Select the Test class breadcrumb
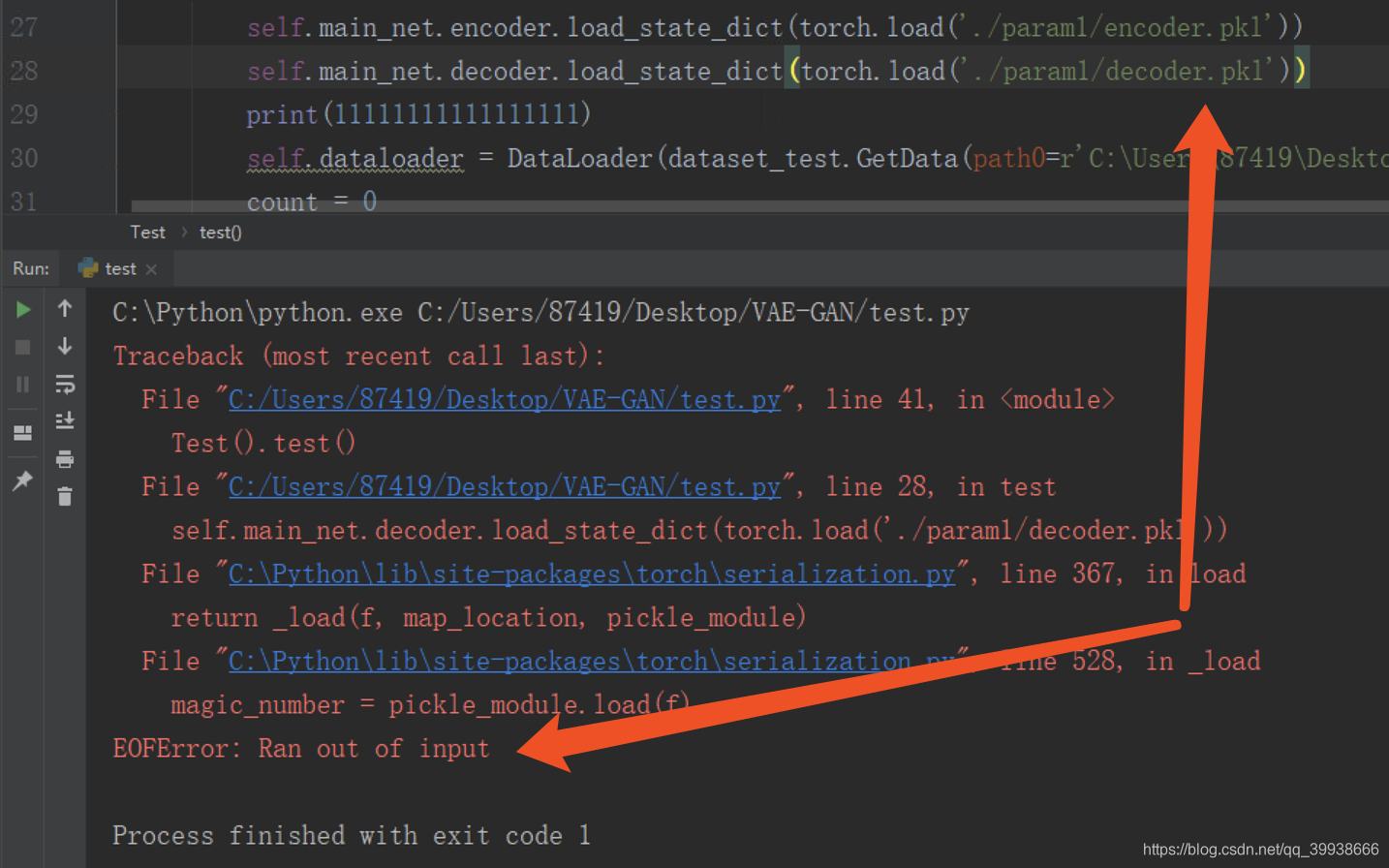This screenshot has width=1389, height=868. [147, 232]
